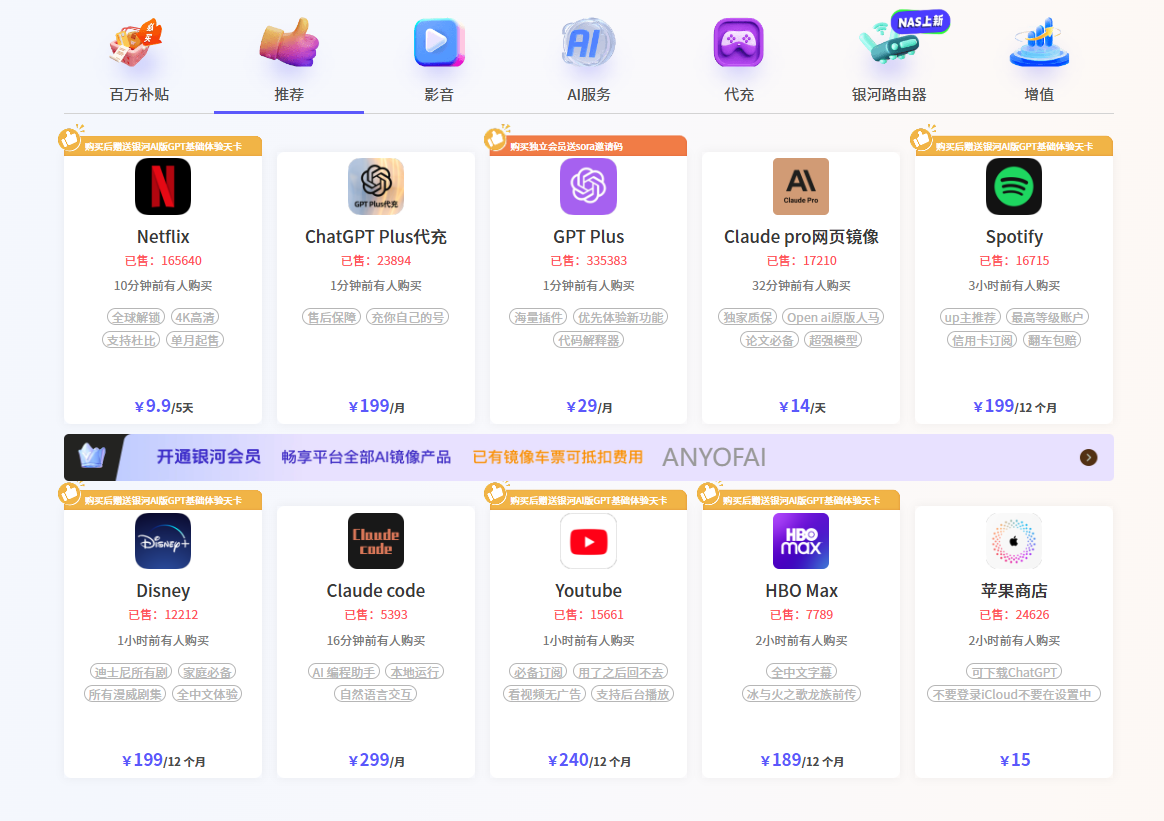
Task: Open the Claude code product title
Action: [376, 591]
